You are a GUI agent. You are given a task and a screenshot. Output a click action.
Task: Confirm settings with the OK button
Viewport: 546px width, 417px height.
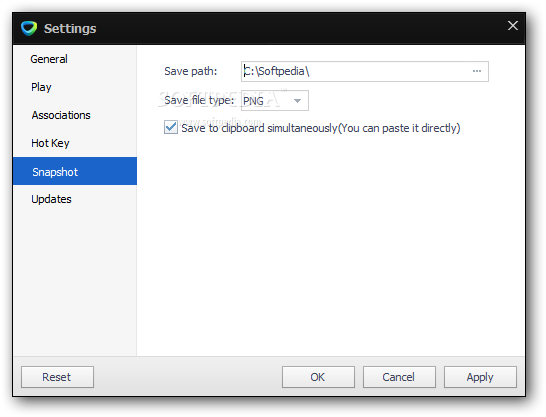point(318,377)
